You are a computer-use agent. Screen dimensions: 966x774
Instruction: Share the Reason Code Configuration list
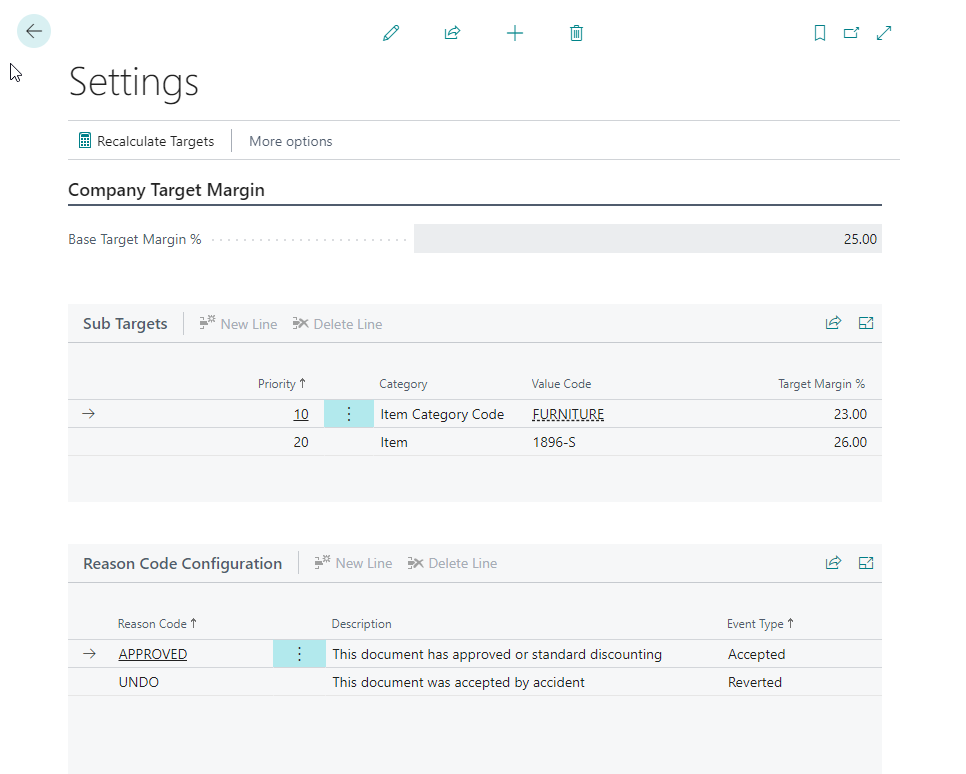point(833,563)
